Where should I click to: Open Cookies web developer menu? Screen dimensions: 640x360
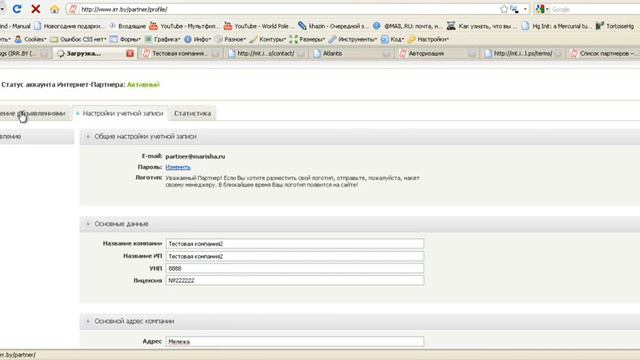pos(31,39)
